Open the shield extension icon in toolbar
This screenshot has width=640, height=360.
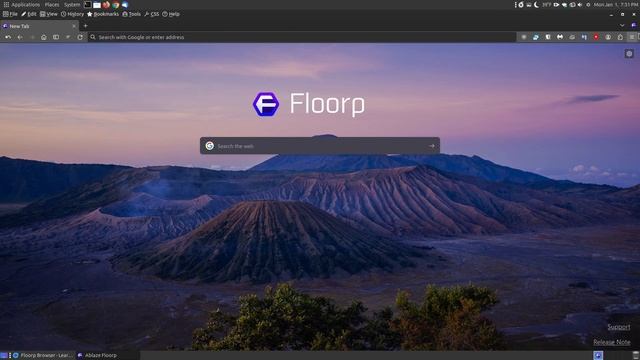548,37
